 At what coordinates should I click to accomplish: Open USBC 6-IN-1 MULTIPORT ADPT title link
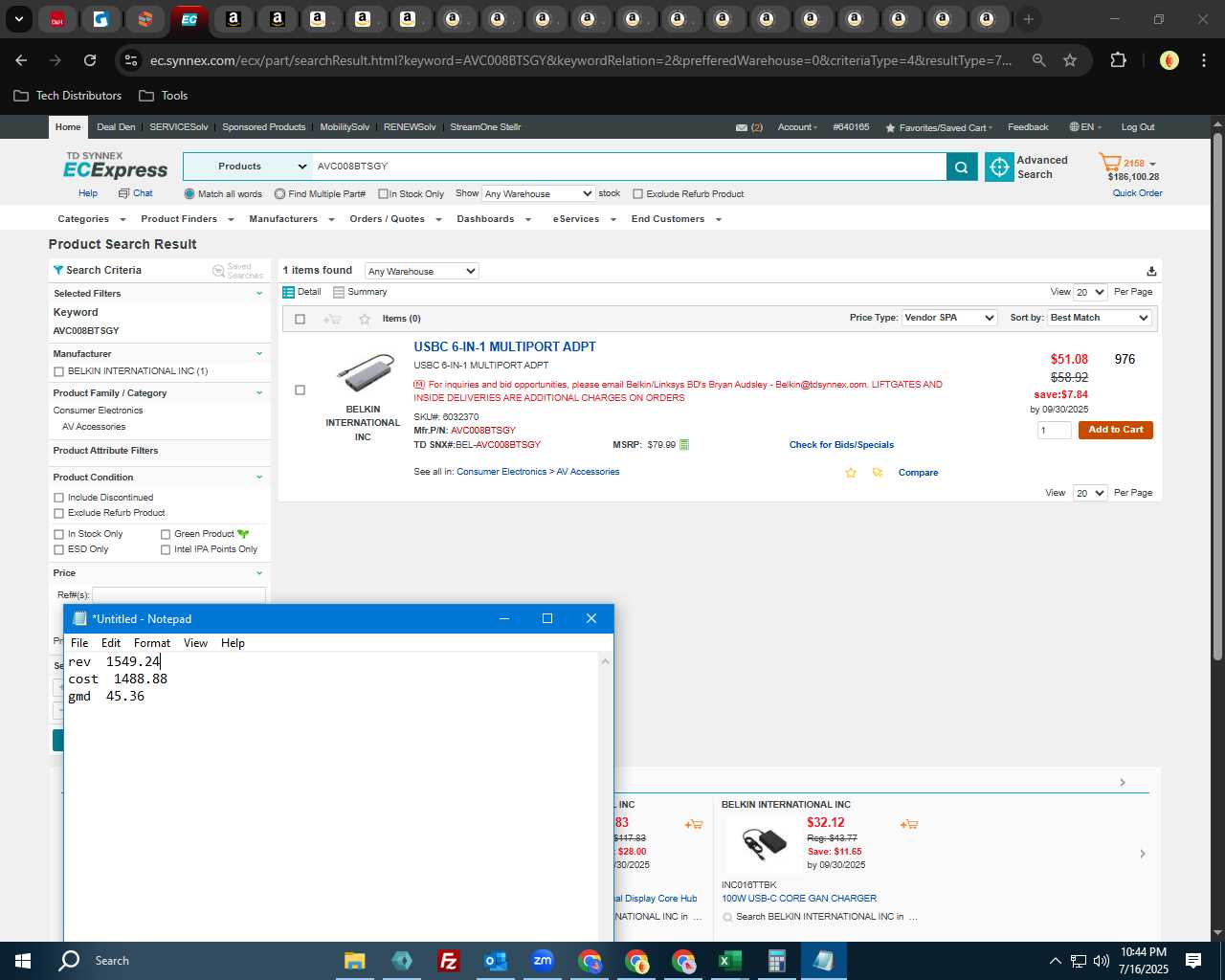[x=504, y=347]
